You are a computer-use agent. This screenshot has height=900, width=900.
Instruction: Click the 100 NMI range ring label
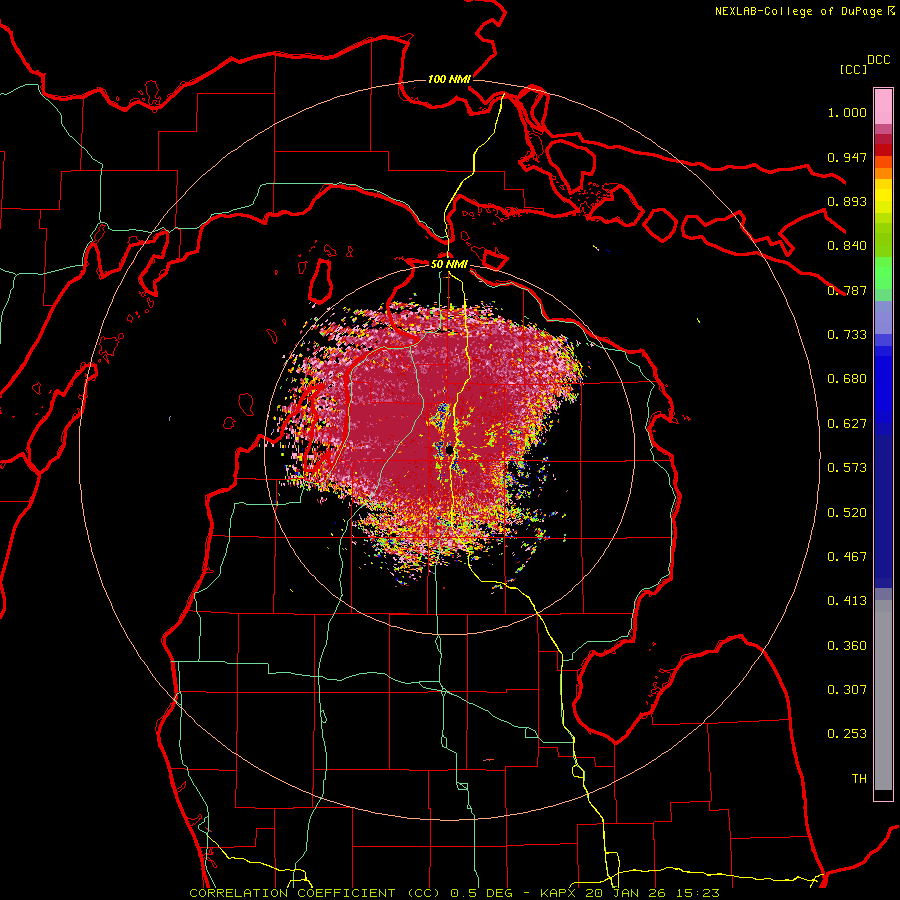pos(449,79)
